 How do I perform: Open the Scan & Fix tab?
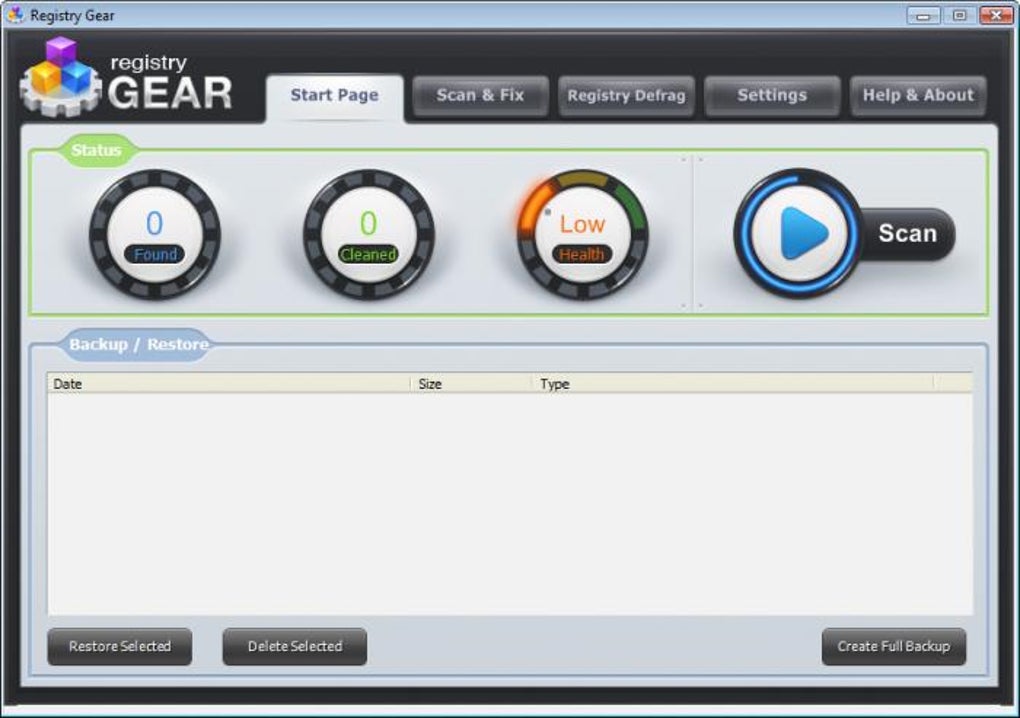480,96
